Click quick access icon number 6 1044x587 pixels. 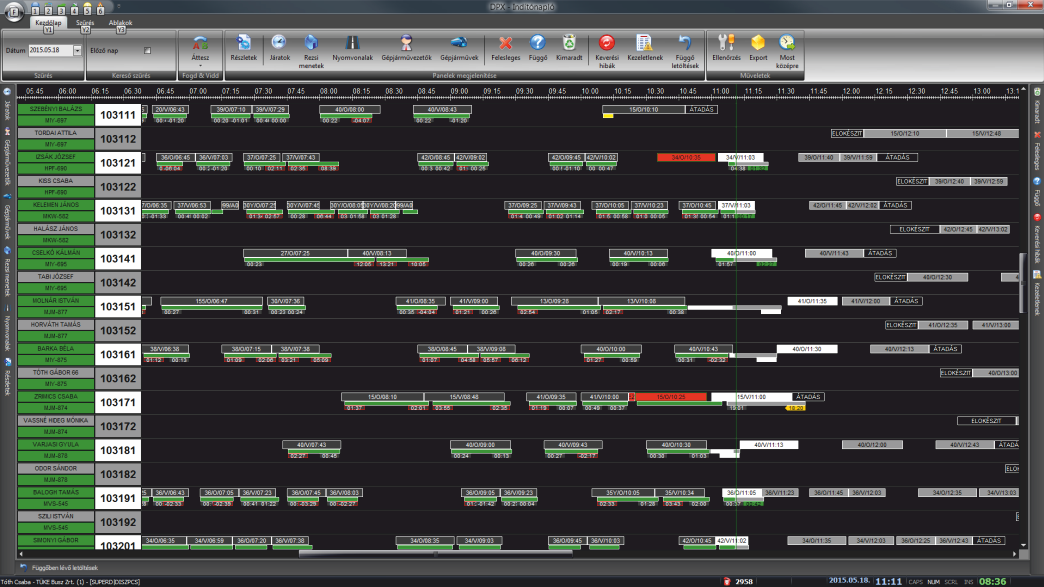click(x=101, y=11)
